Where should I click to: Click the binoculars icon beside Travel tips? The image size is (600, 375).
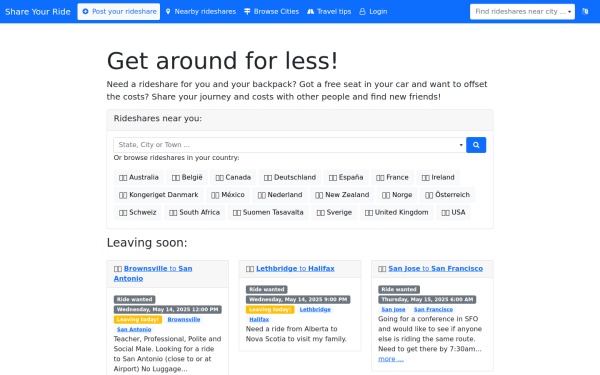[x=310, y=11]
